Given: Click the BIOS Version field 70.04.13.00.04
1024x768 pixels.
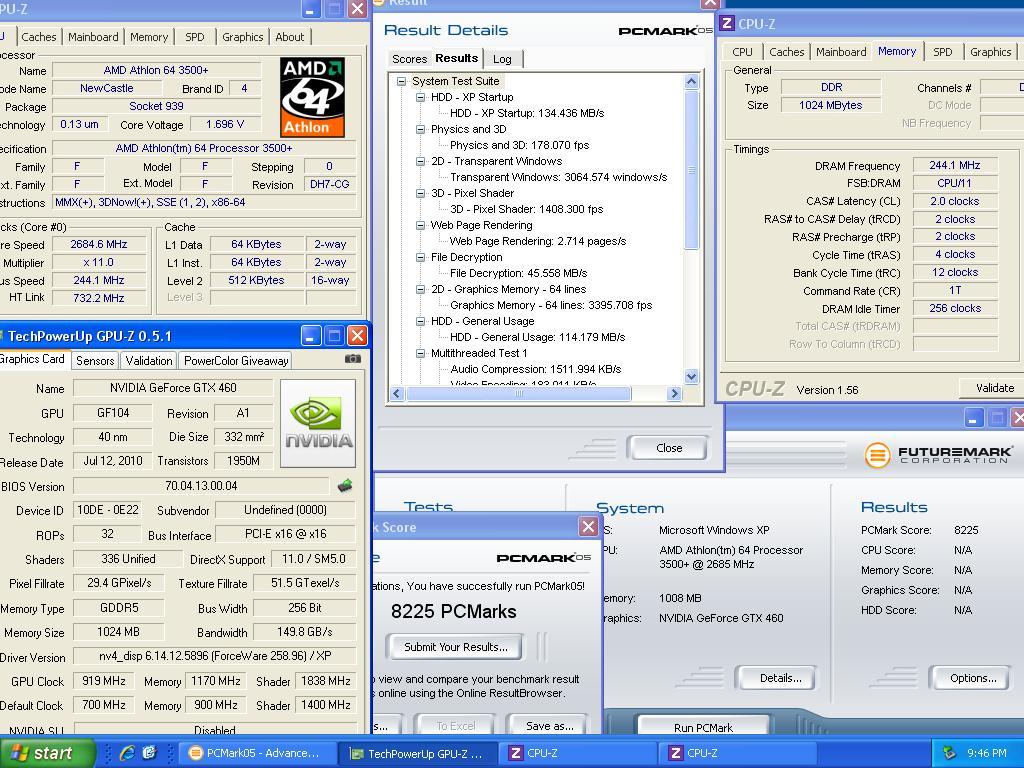Looking at the screenshot, I should pos(201,486).
